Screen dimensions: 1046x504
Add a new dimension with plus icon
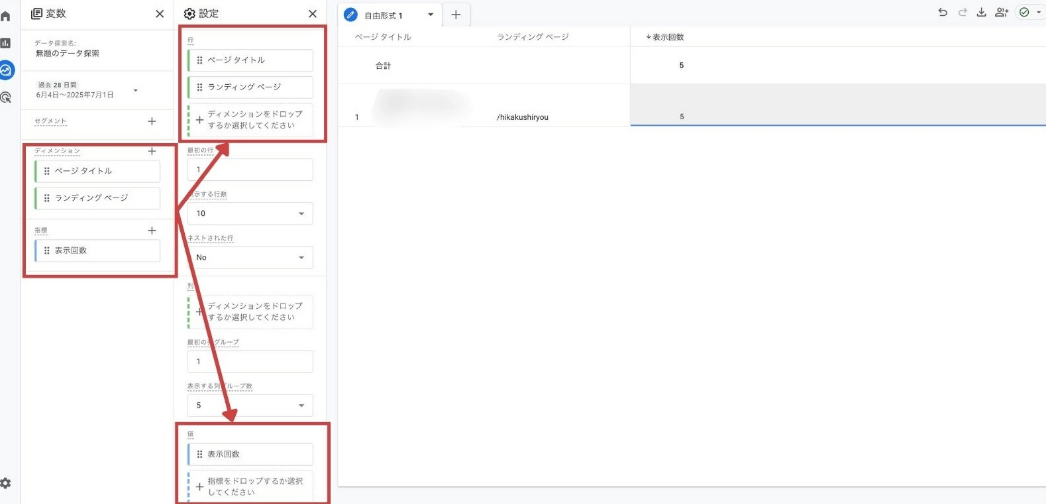(x=152, y=151)
